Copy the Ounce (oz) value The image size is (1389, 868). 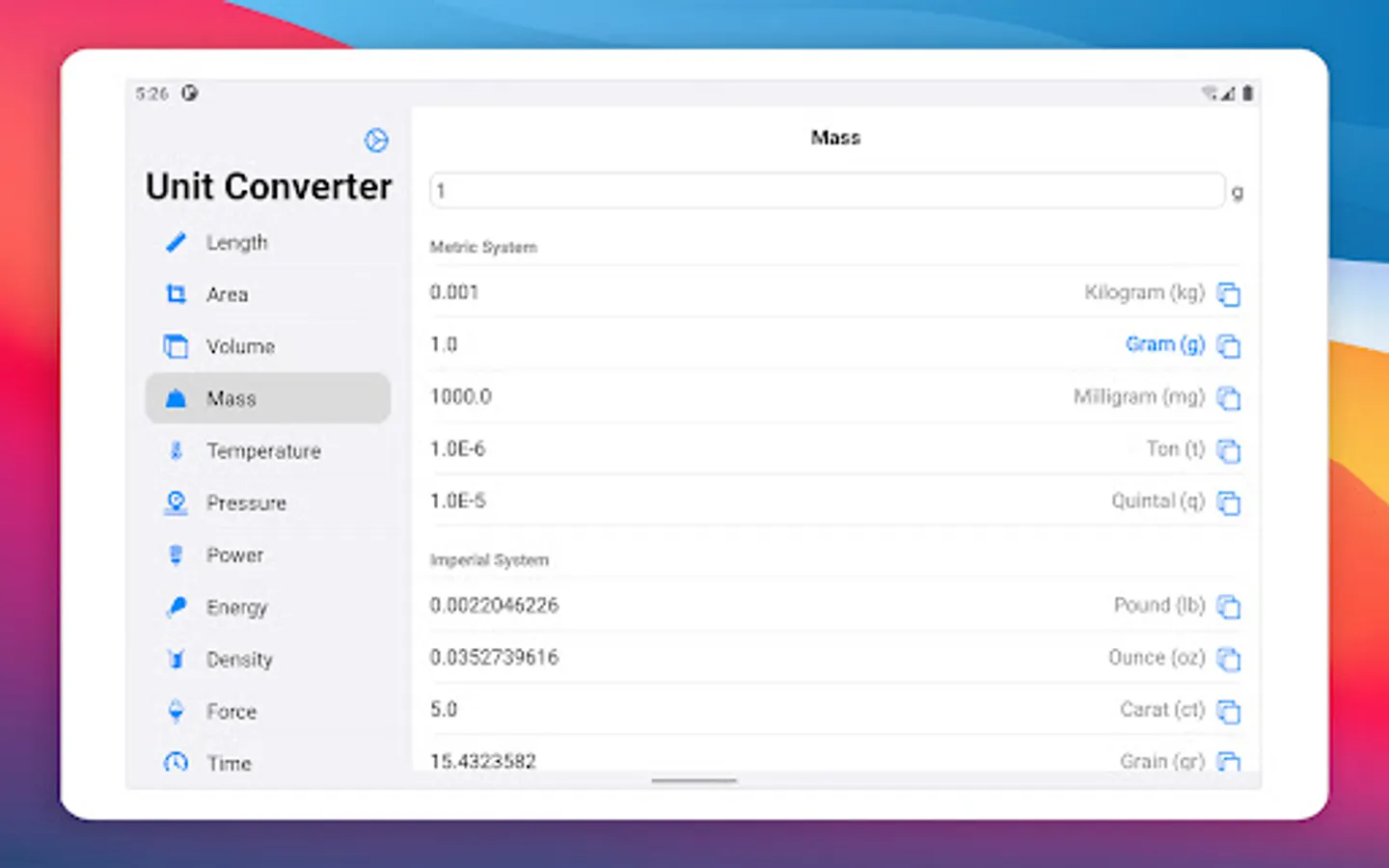click(1229, 658)
